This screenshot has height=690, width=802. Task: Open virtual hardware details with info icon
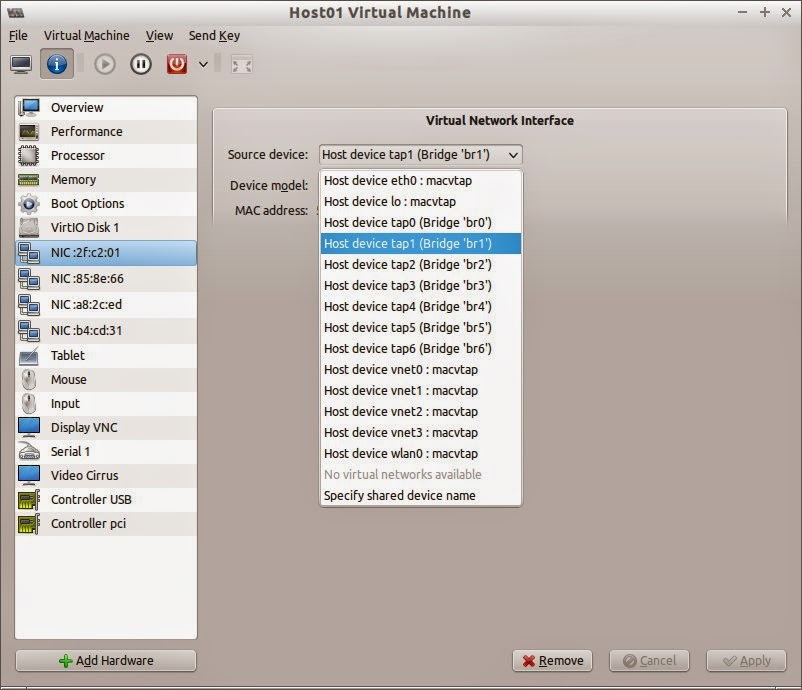point(57,63)
